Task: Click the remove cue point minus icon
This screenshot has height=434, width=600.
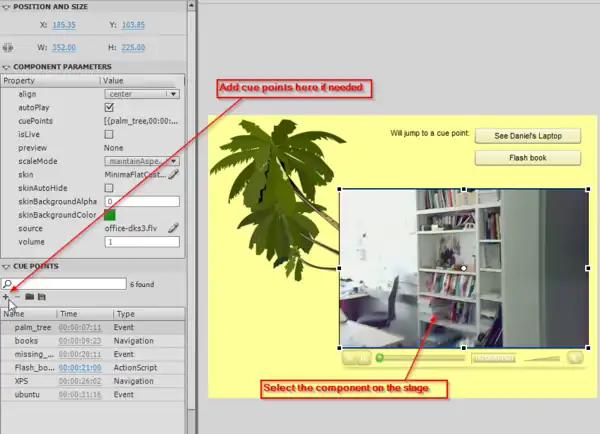Action: coord(17,297)
